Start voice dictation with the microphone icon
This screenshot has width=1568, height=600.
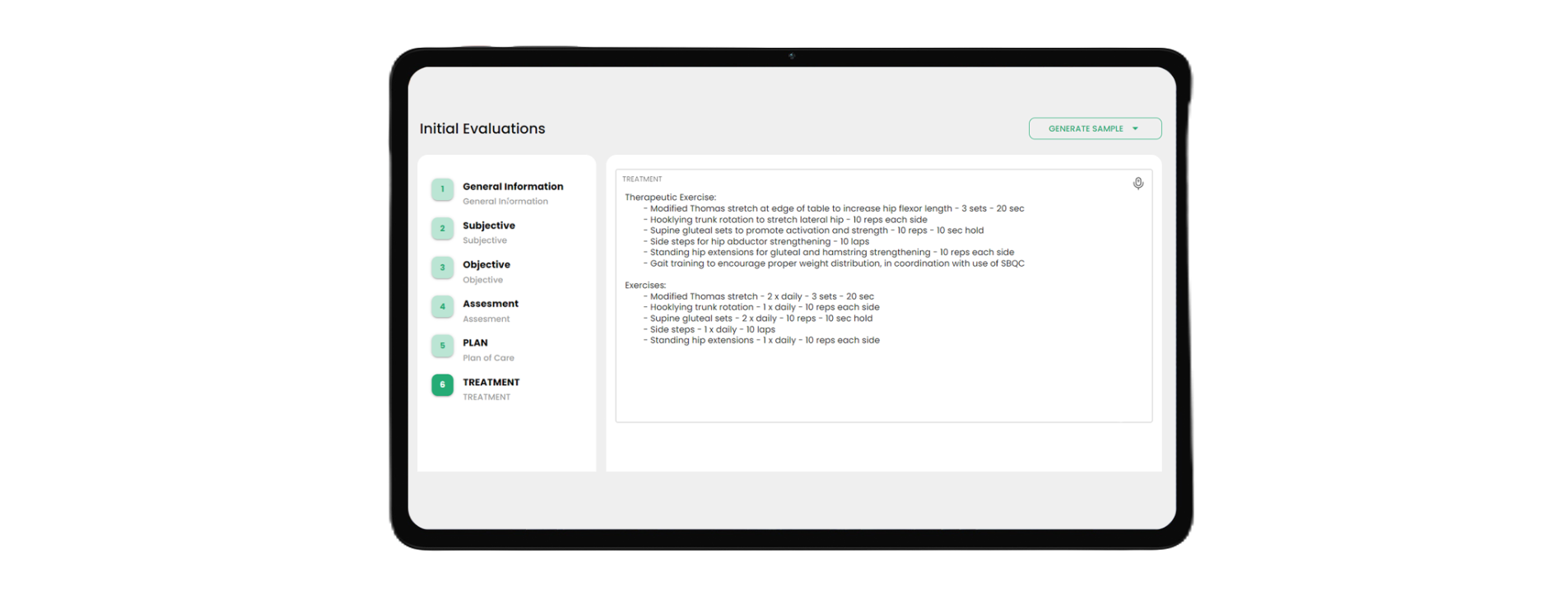click(1138, 184)
